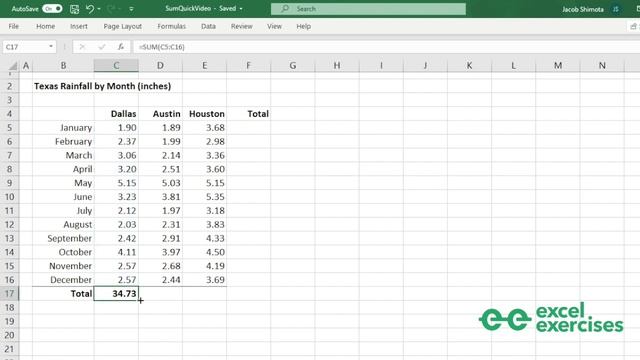
Task: Click the Houston value 5.35
Action: [204, 197]
